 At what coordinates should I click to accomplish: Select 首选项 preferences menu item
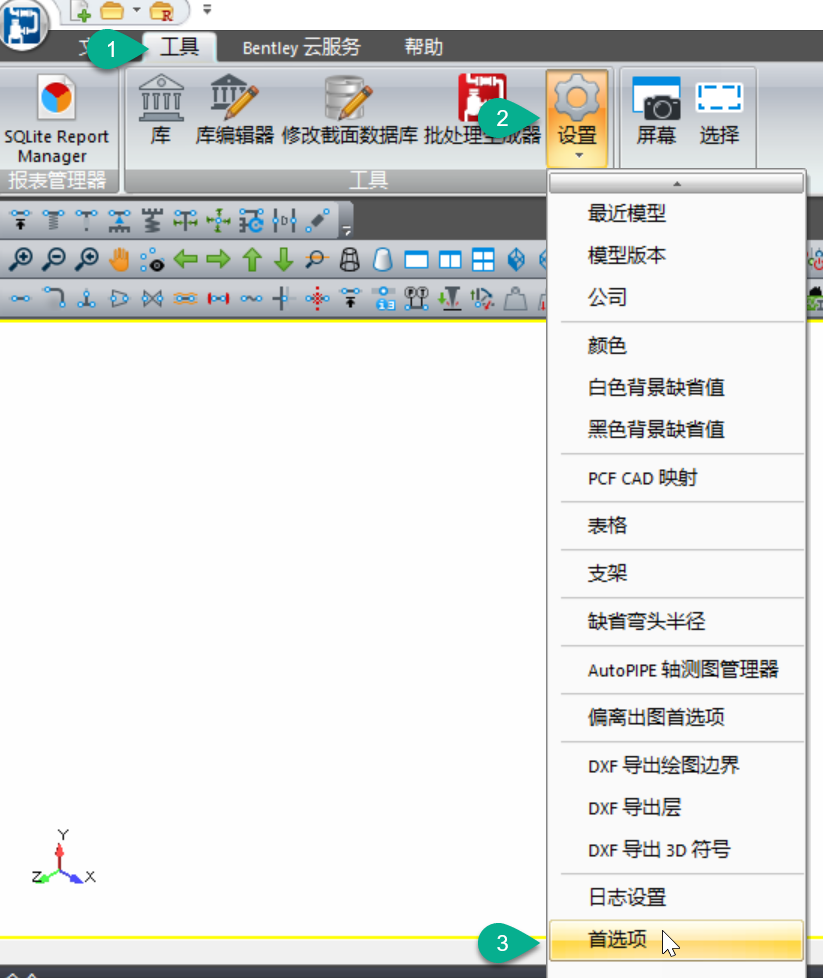pyautogui.click(x=676, y=940)
